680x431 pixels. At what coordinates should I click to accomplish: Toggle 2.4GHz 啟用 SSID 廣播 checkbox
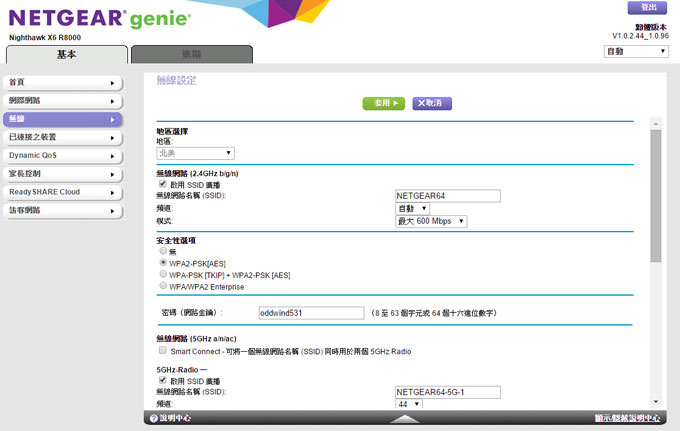point(163,184)
